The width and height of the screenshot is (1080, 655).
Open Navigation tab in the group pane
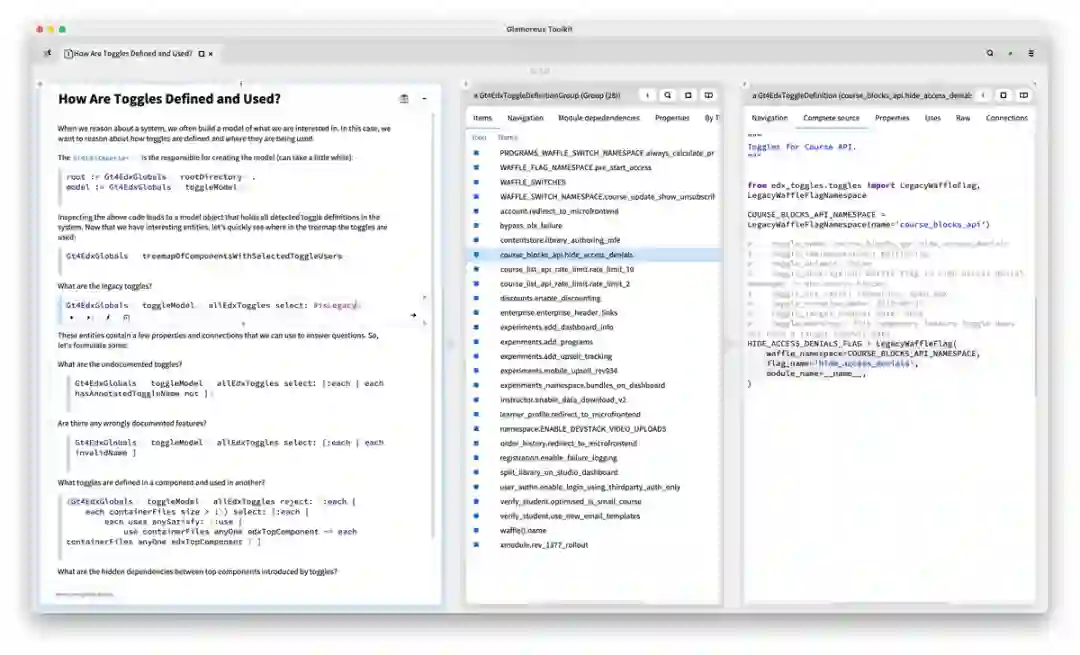pyautogui.click(x=526, y=118)
